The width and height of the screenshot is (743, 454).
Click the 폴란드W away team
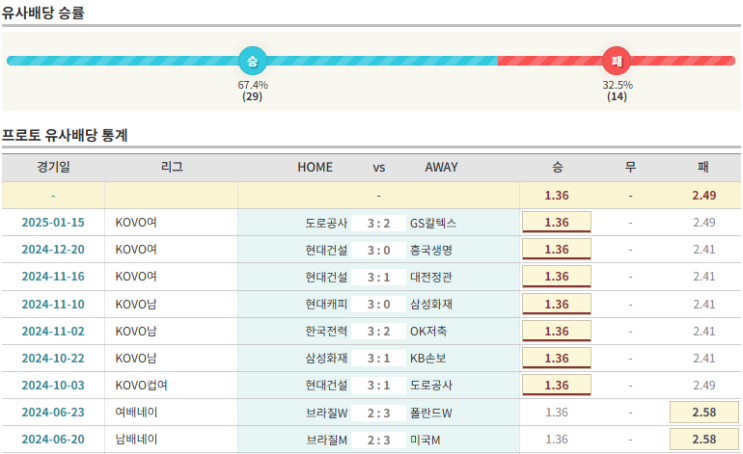pyautogui.click(x=431, y=413)
